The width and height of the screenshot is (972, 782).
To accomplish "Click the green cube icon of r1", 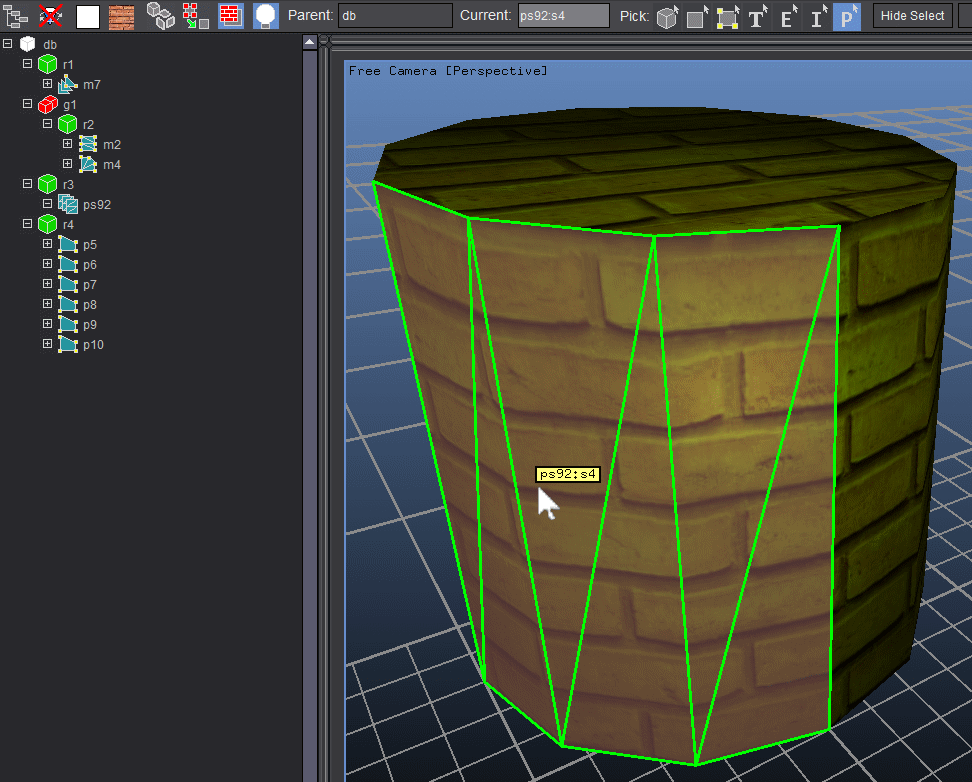I will click(48, 64).
